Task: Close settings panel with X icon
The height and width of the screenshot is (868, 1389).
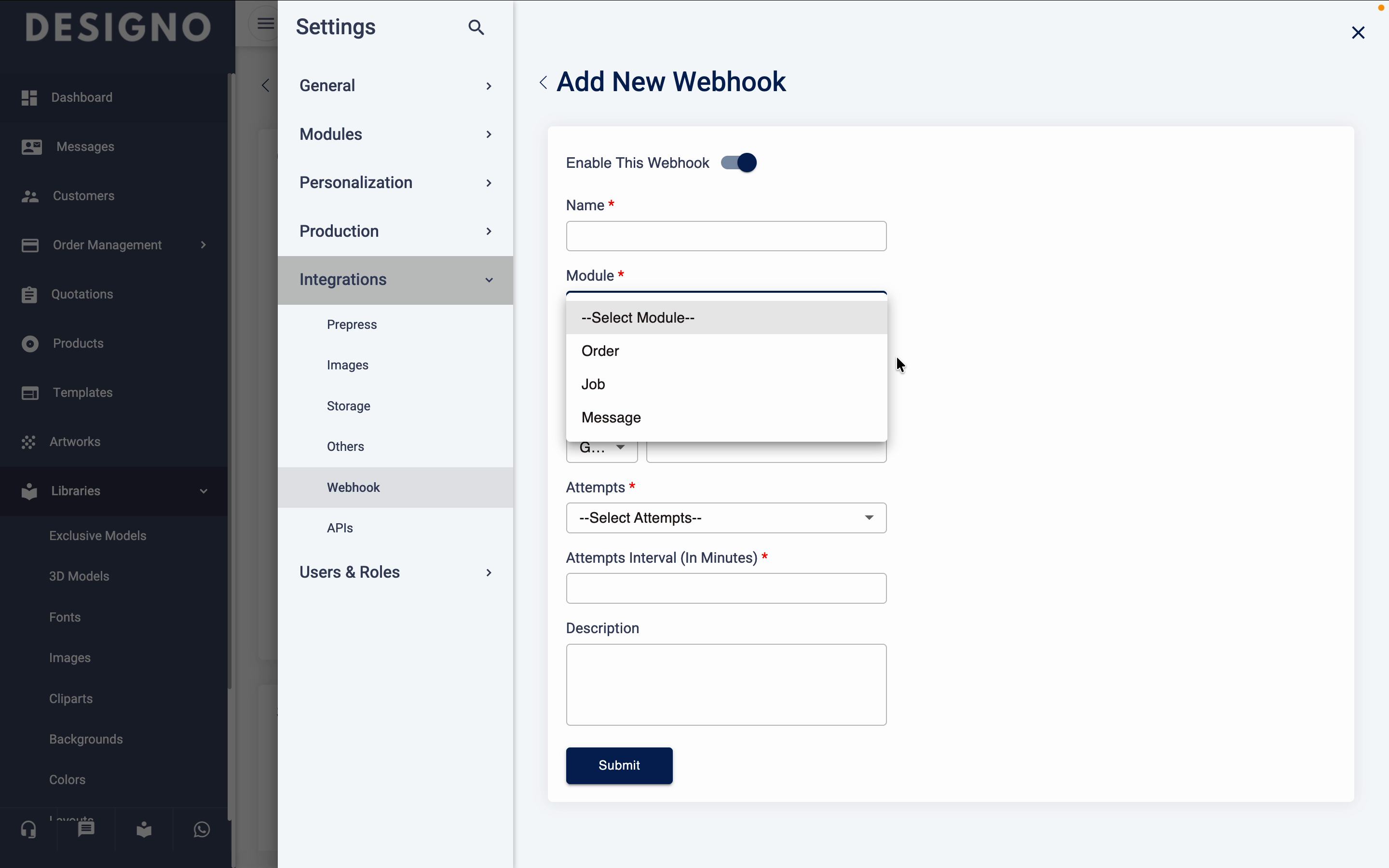Action: (x=1358, y=33)
